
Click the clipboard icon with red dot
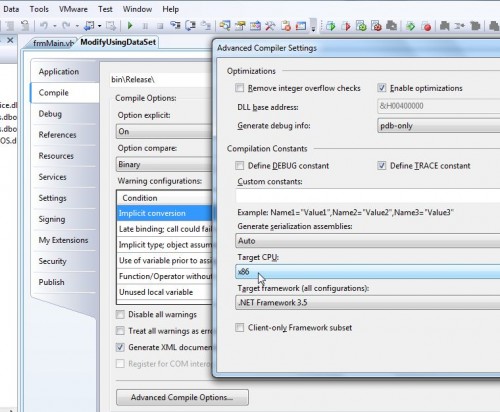point(286,26)
